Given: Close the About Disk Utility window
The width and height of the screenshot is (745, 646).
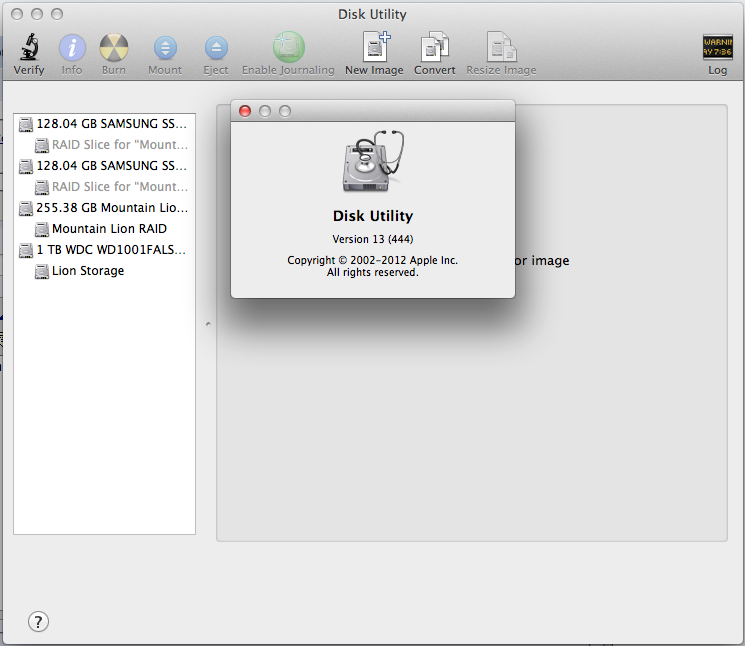Looking at the screenshot, I should 245,111.
